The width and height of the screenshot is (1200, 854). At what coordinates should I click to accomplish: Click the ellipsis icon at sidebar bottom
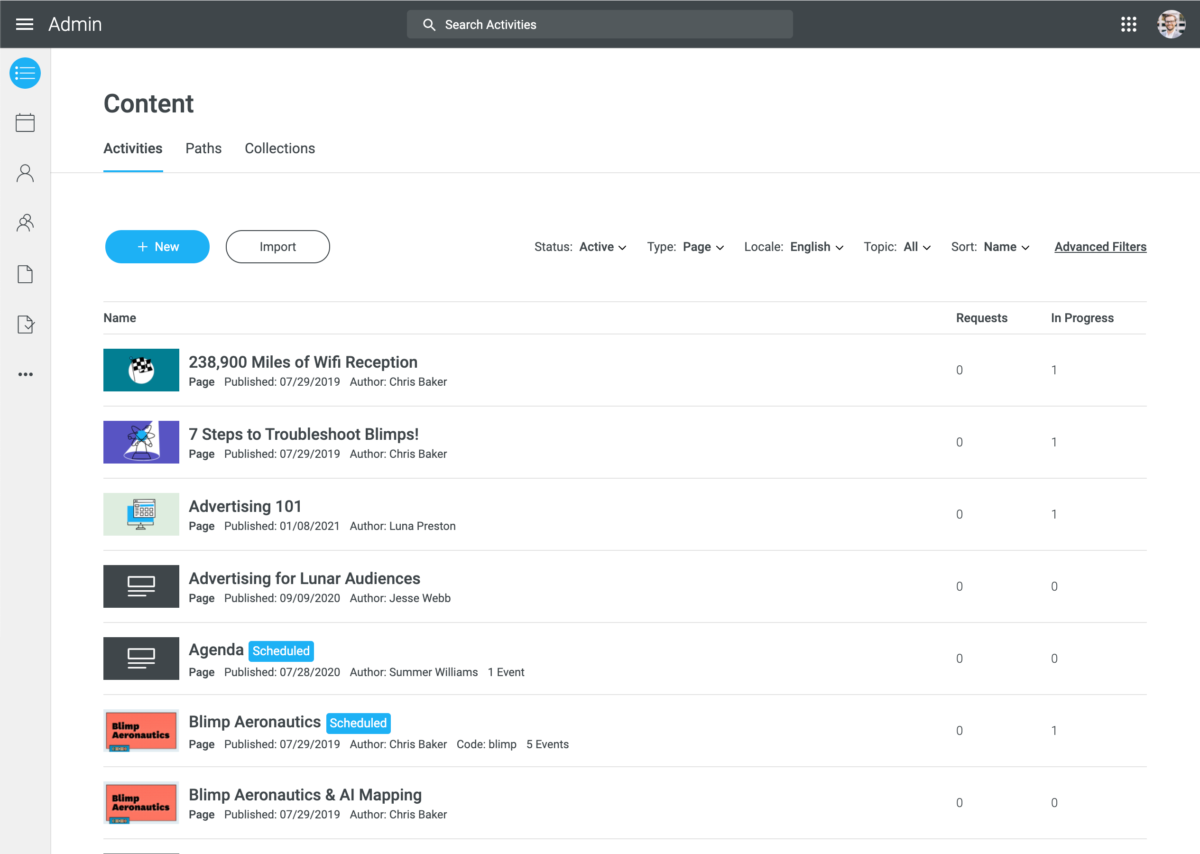tap(24, 374)
